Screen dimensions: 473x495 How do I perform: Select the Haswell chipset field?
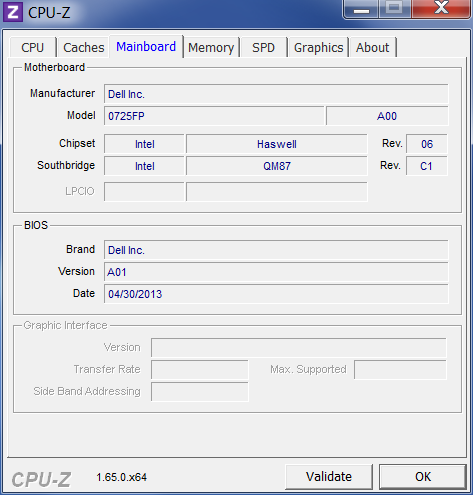click(x=277, y=144)
